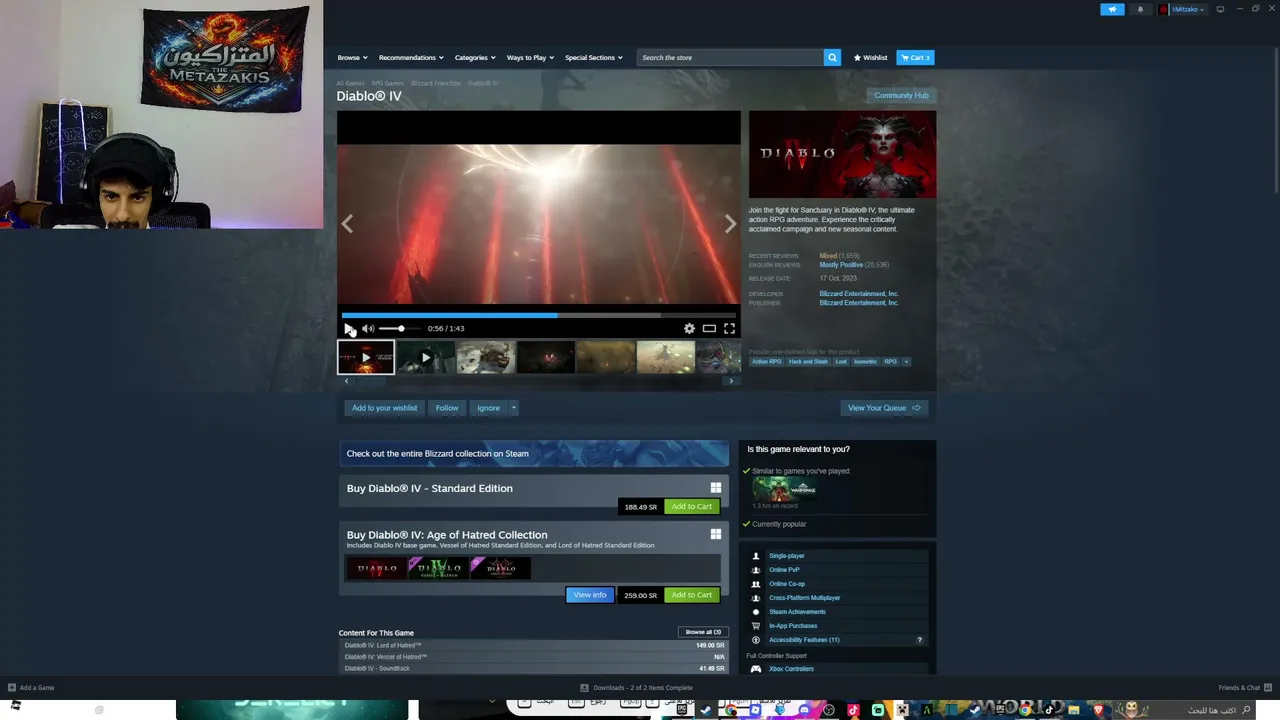Click the Online PvP feature icon
The image size is (1280, 720).
click(x=756, y=570)
